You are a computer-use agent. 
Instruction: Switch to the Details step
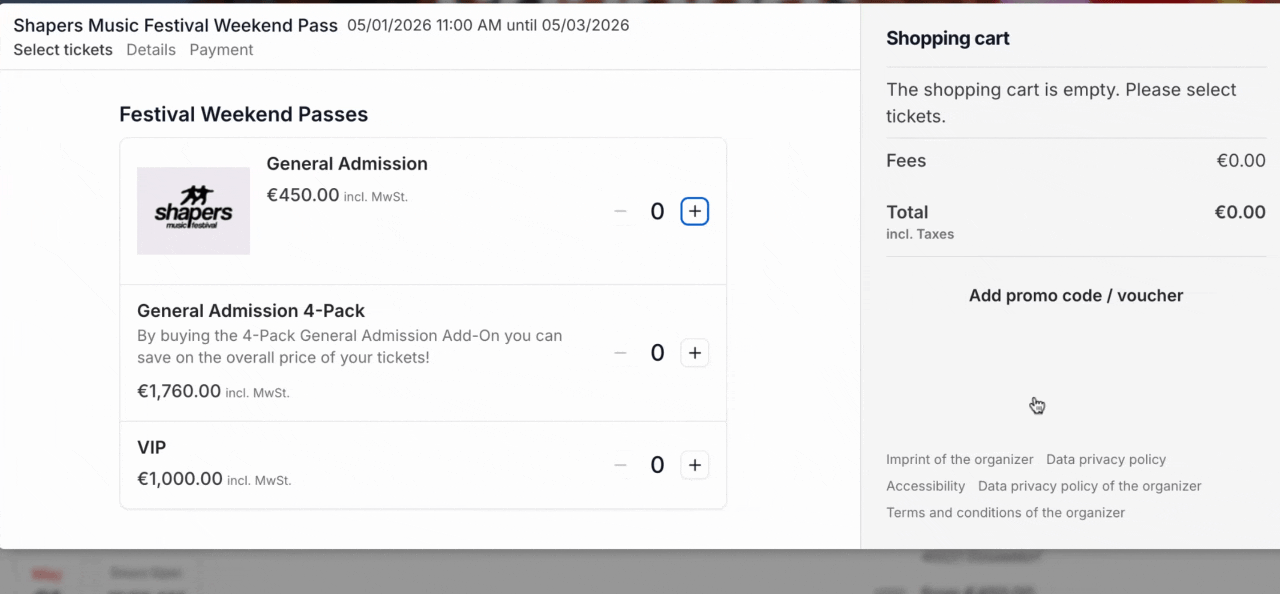coord(151,50)
